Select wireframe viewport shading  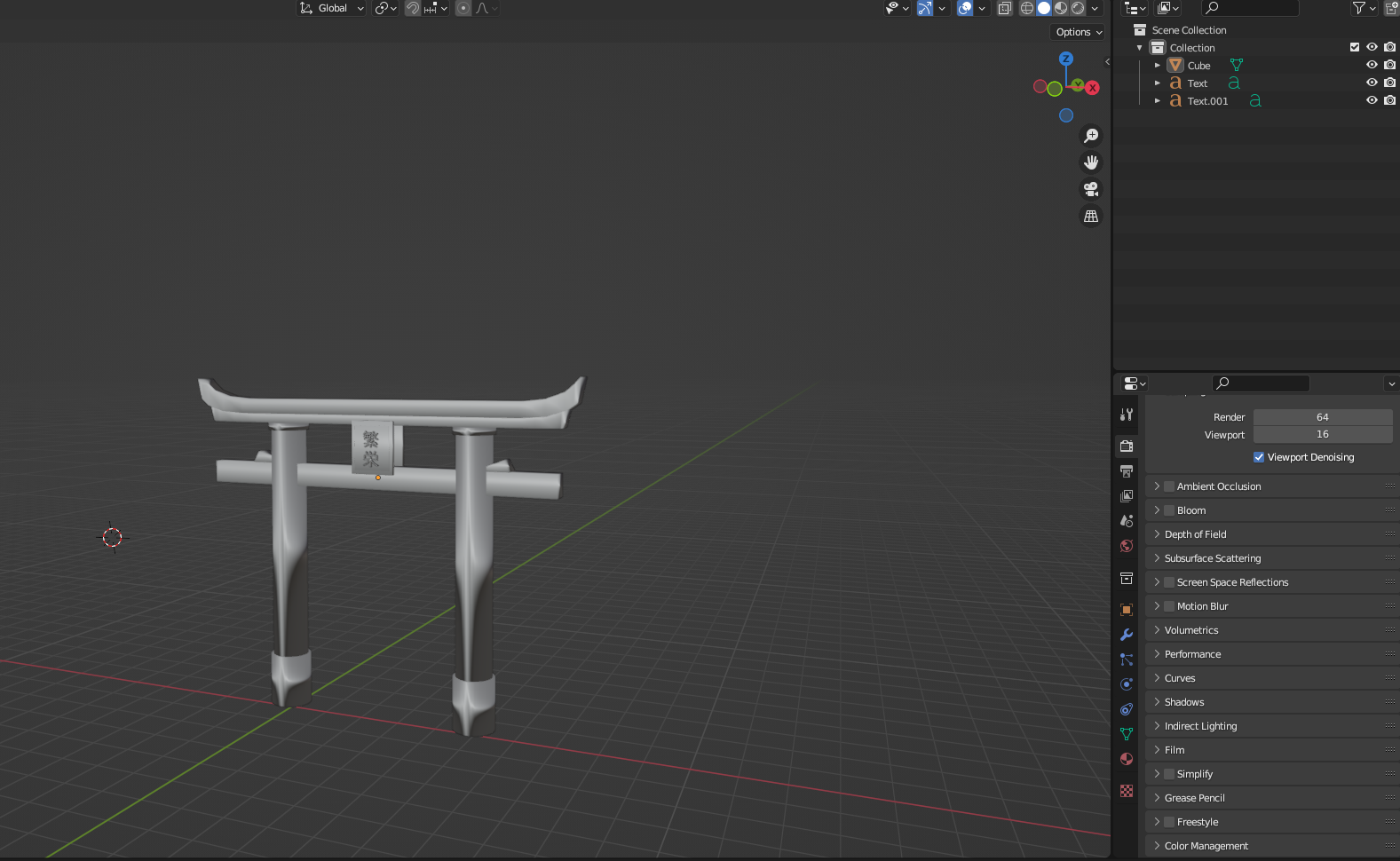1027,8
